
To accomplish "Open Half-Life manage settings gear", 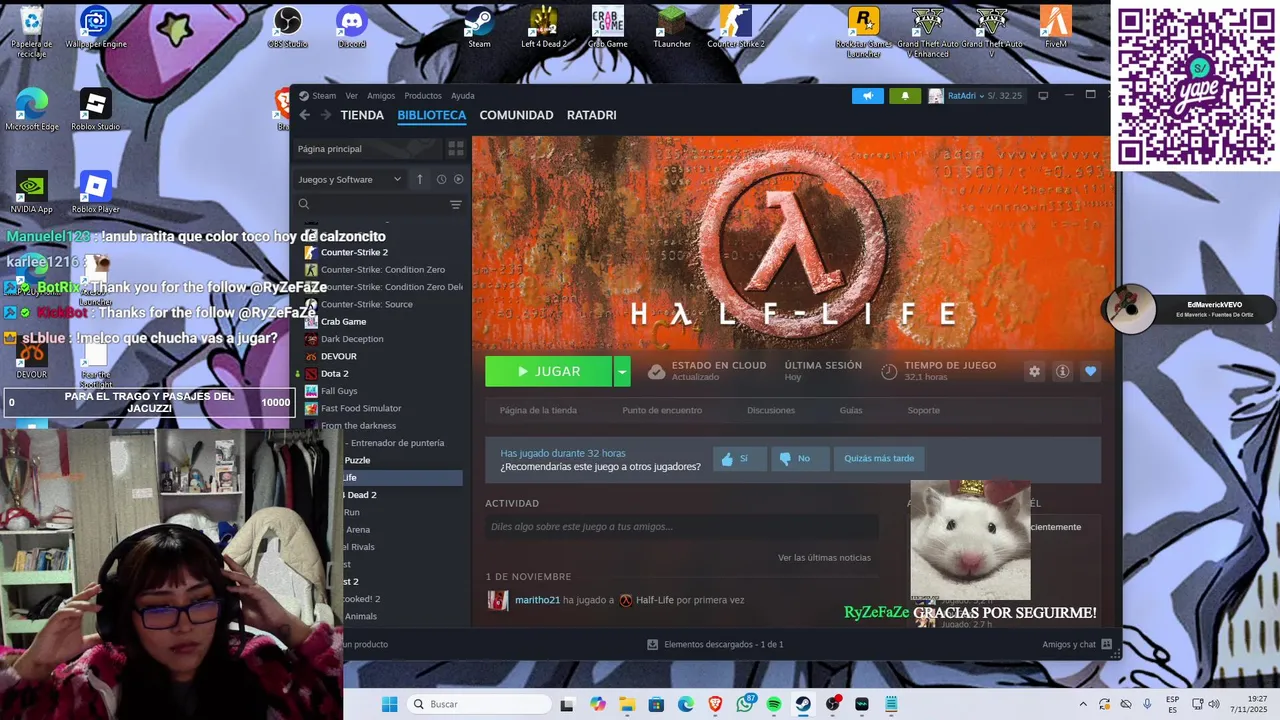I will coord(1034,371).
